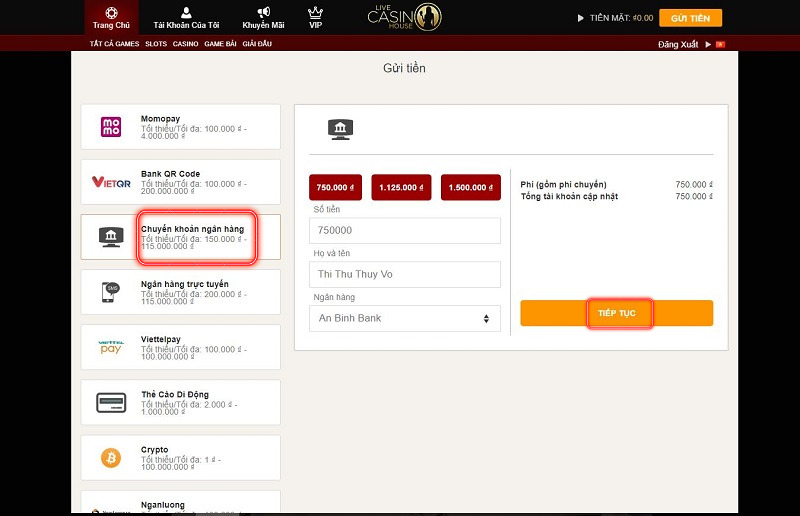Choose the VietQR Bank QR Code icon
The image size is (800, 516).
point(111,182)
